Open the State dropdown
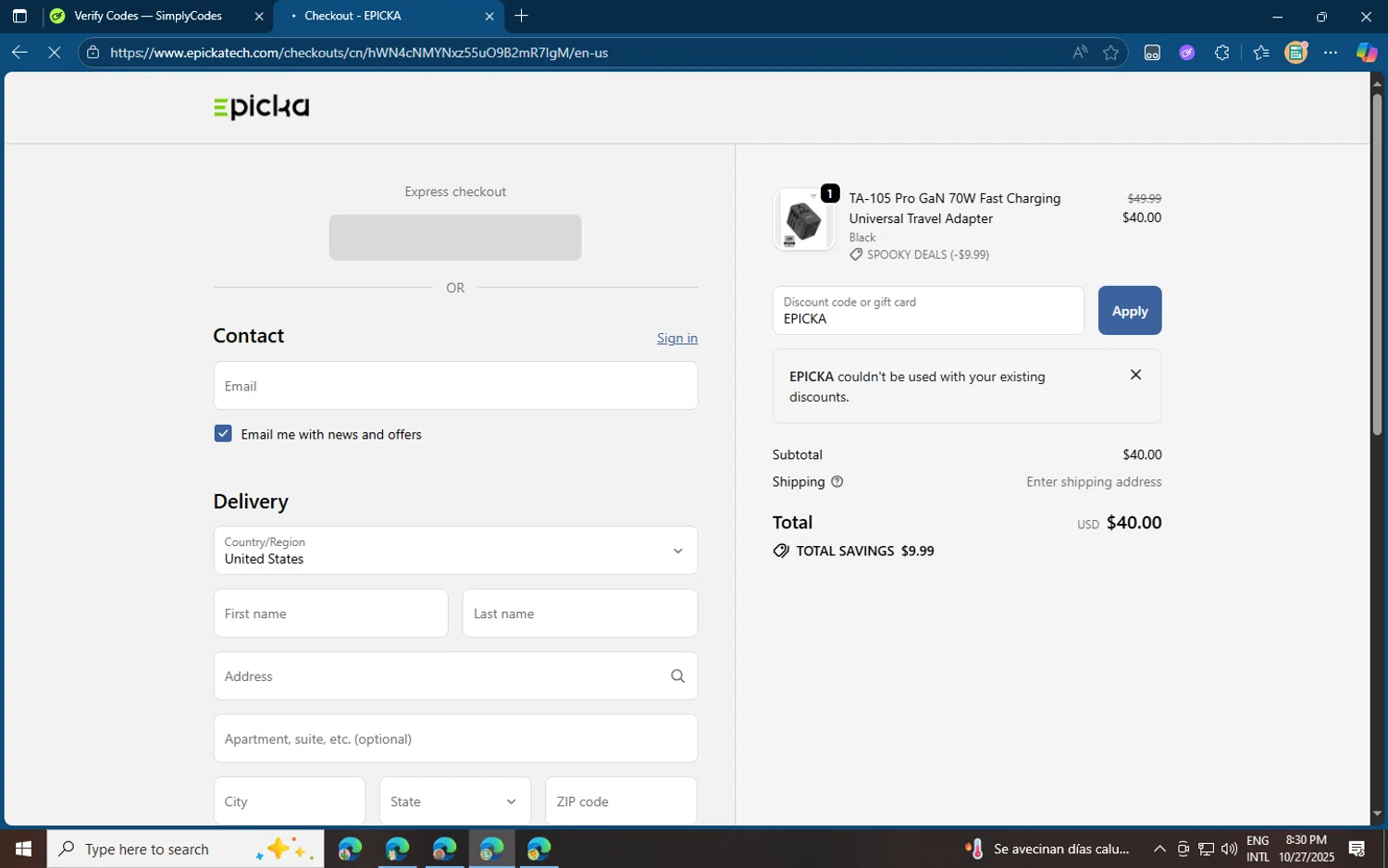This screenshot has height=868, width=1388. [455, 801]
